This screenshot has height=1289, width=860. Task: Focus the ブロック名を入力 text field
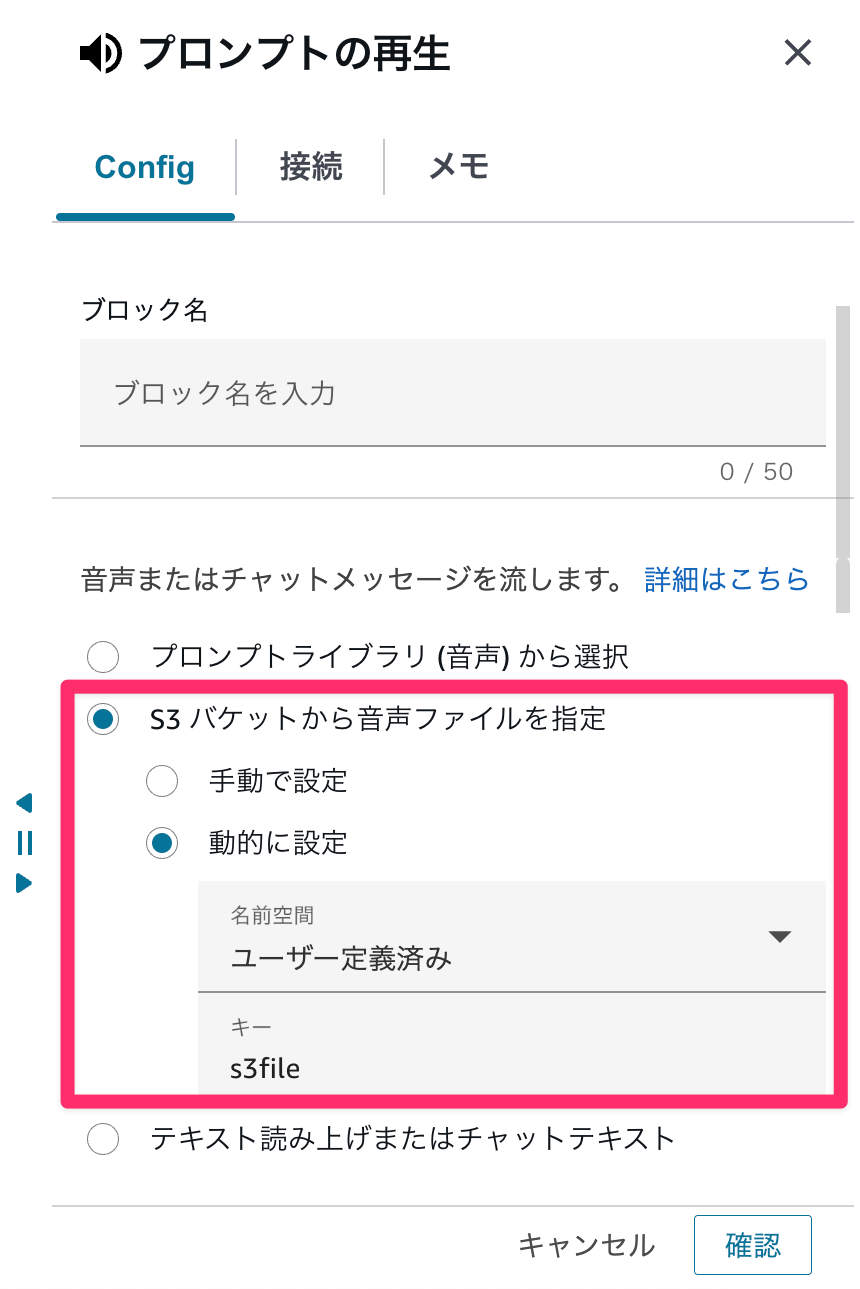[x=452, y=393]
